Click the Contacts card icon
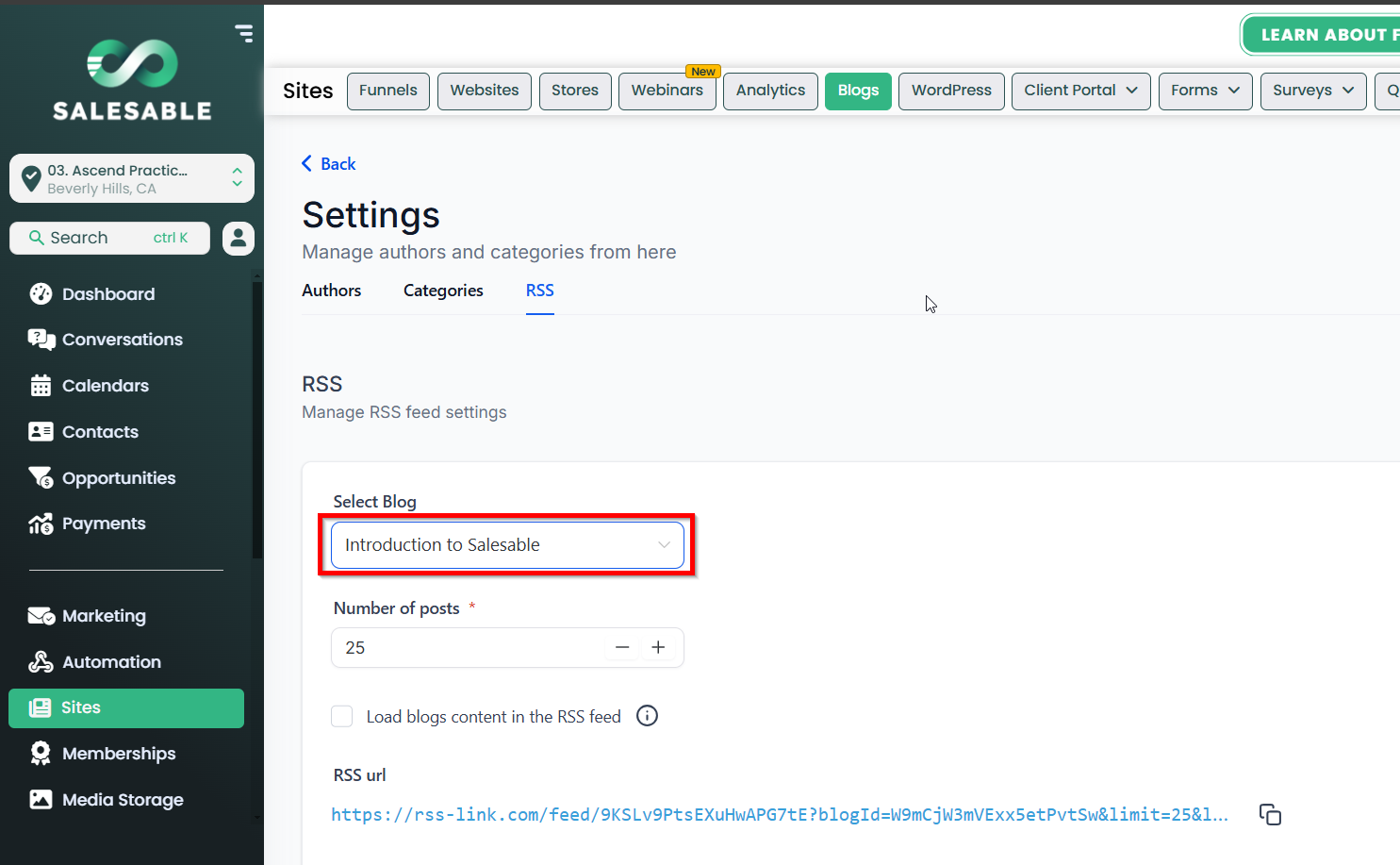Image resolution: width=1400 pixels, height=865 pixels. coord(41,432)
